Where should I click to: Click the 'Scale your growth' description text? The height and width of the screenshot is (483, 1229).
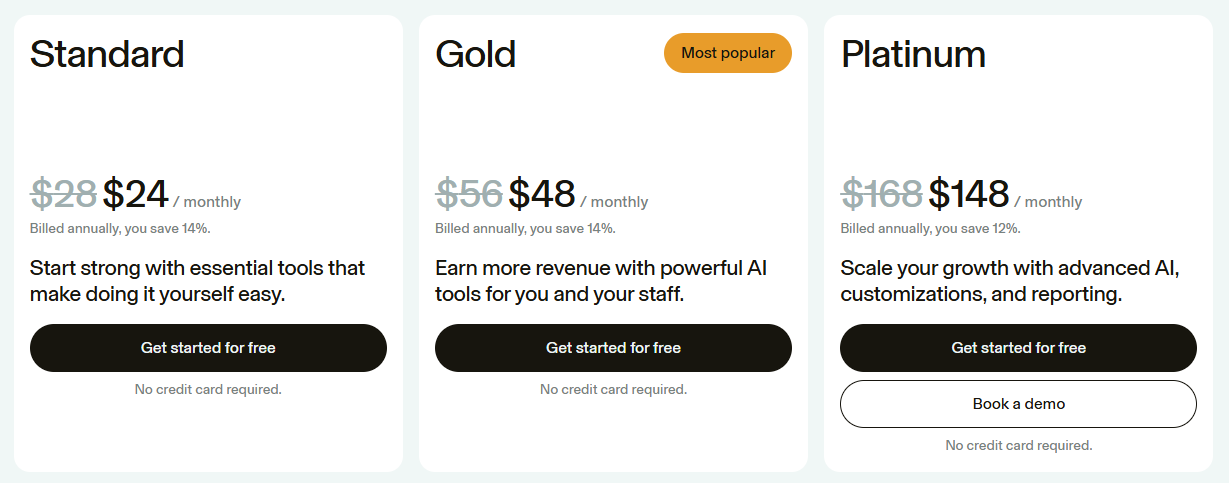point(1010,281)
